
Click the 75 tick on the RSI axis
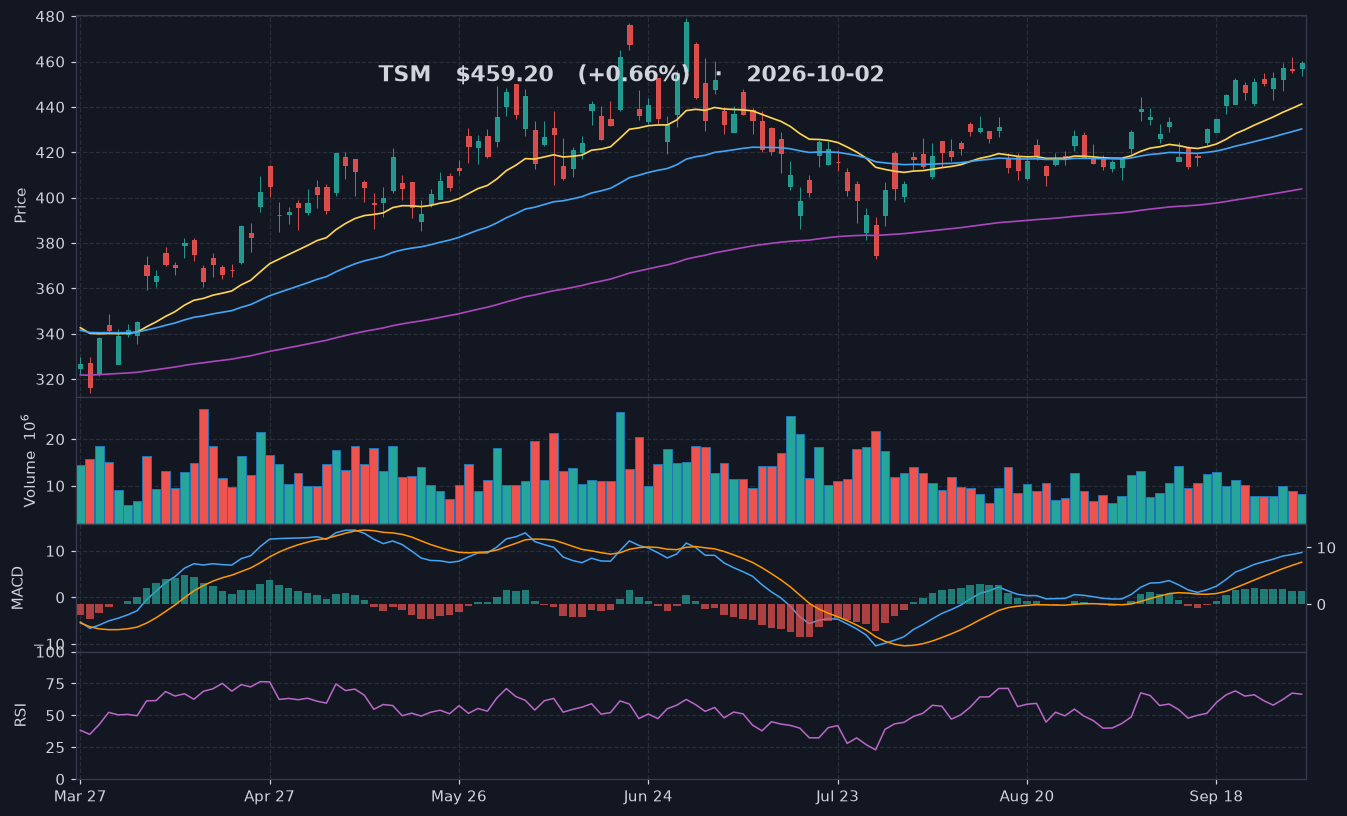56,685
